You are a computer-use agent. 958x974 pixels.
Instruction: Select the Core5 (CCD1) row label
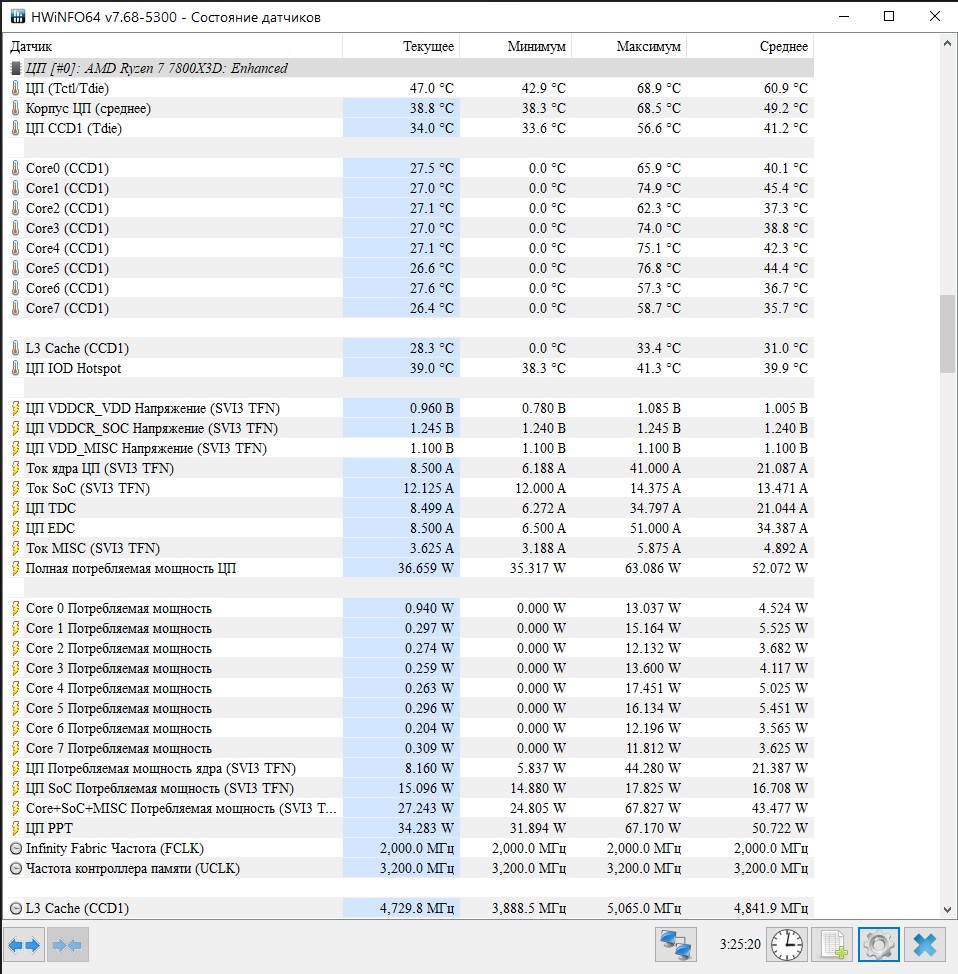pyautogui.click(x=67, y=268)
